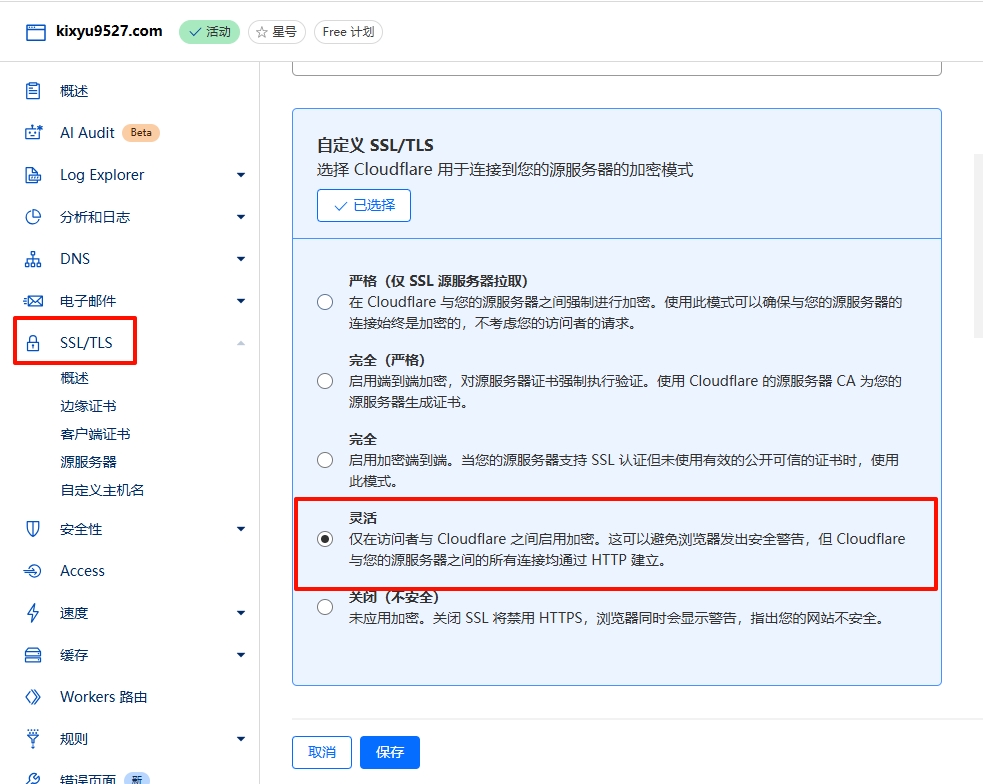This screenshot has width=983, height=784.
Task: Select 完全（严格）encryption mode
Action: (x=325, y=380)
